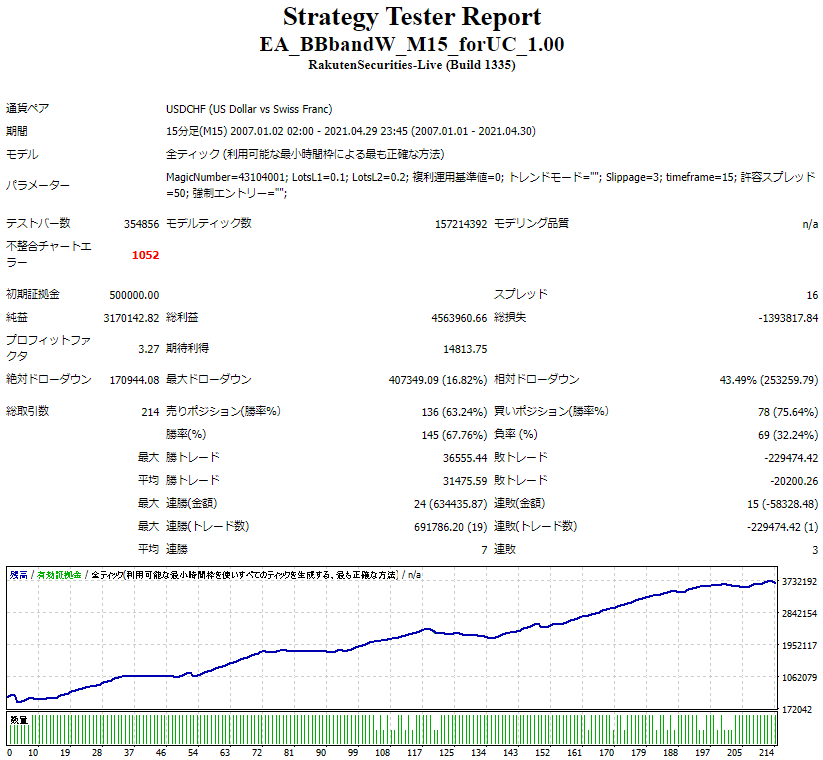Image resolution: width=823 pixels, height=760 pixels.
Task: Click largest winning trade 36555.44
Action: (465, 458)
